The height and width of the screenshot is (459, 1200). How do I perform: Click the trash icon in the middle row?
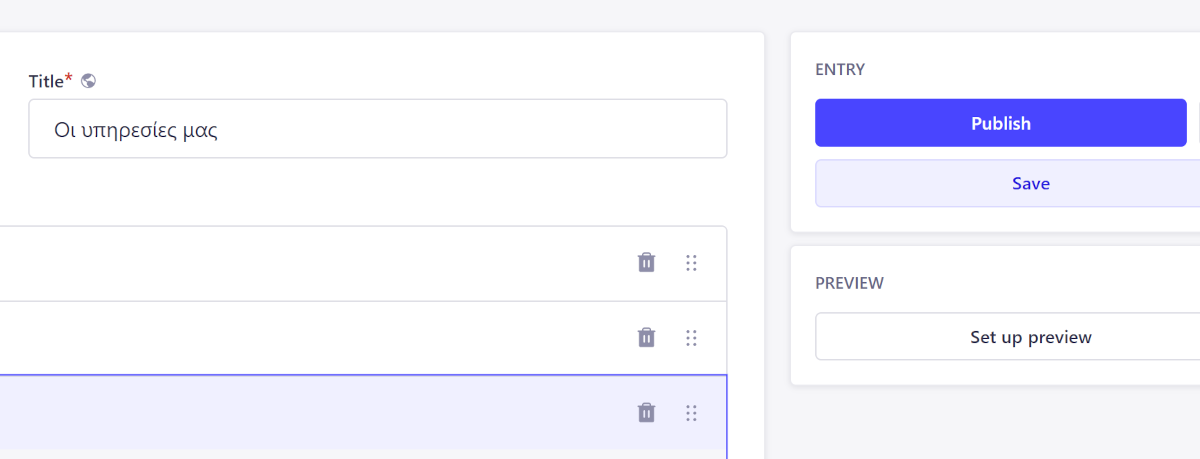point(647,337)
